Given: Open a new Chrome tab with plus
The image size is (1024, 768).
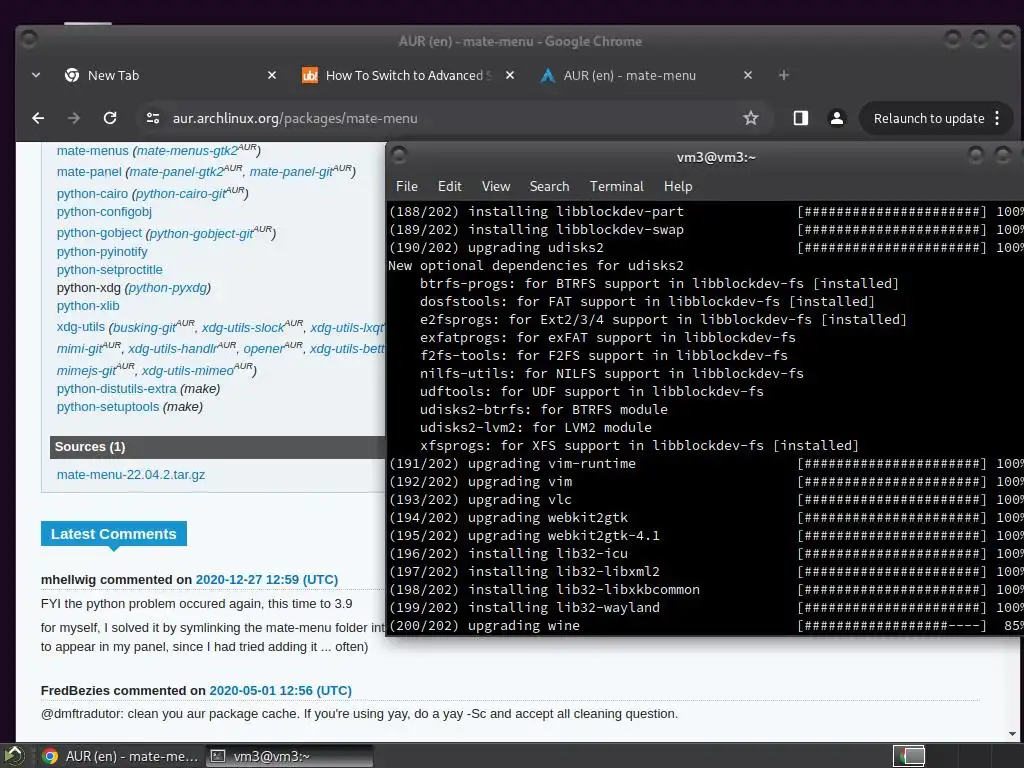Looking at the screenshot, I should tap(784, 75).
